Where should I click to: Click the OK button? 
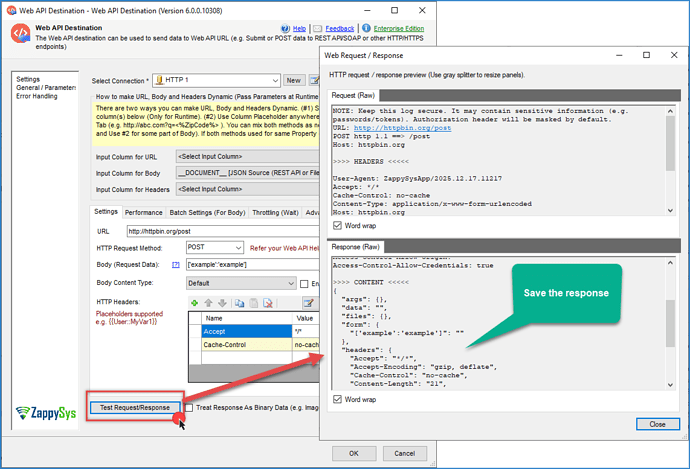tap(354, 453)
